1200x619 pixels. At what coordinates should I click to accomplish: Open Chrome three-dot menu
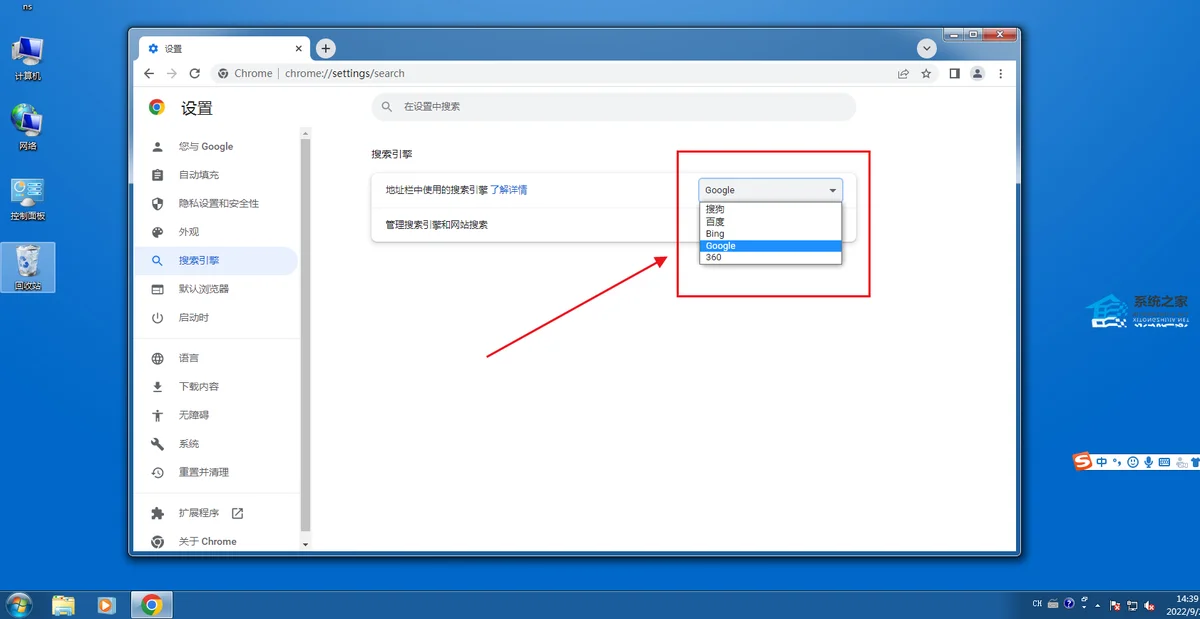[1001, 73]
